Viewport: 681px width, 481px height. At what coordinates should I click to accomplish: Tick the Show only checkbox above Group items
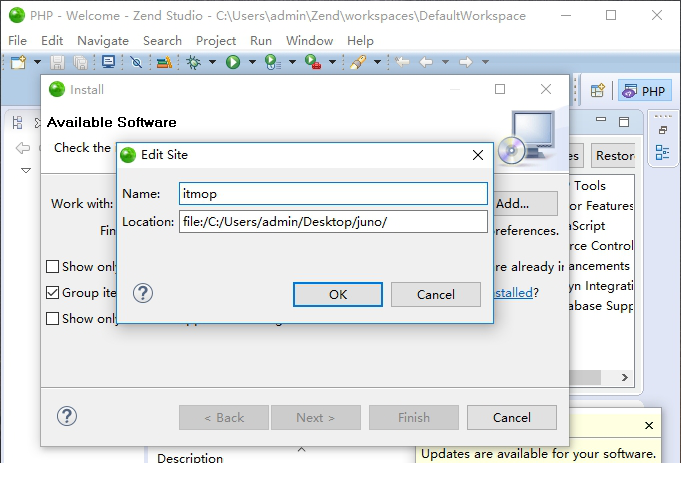click(x=53, y=267)
